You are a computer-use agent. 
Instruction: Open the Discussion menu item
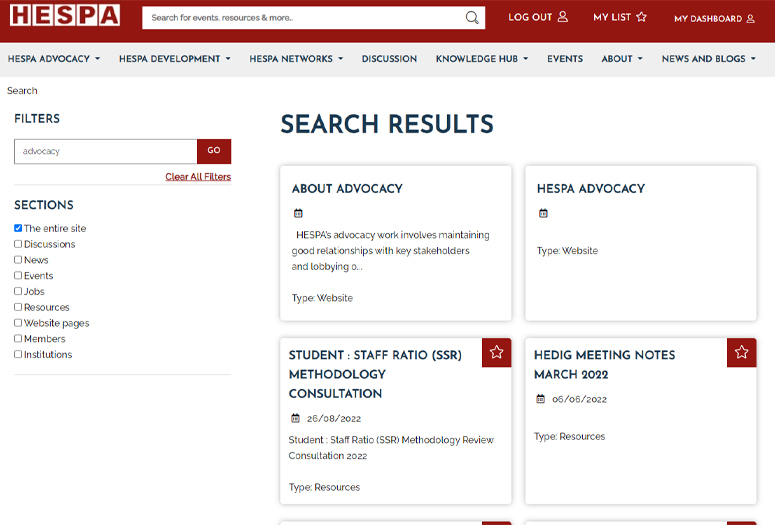(389, 59)
